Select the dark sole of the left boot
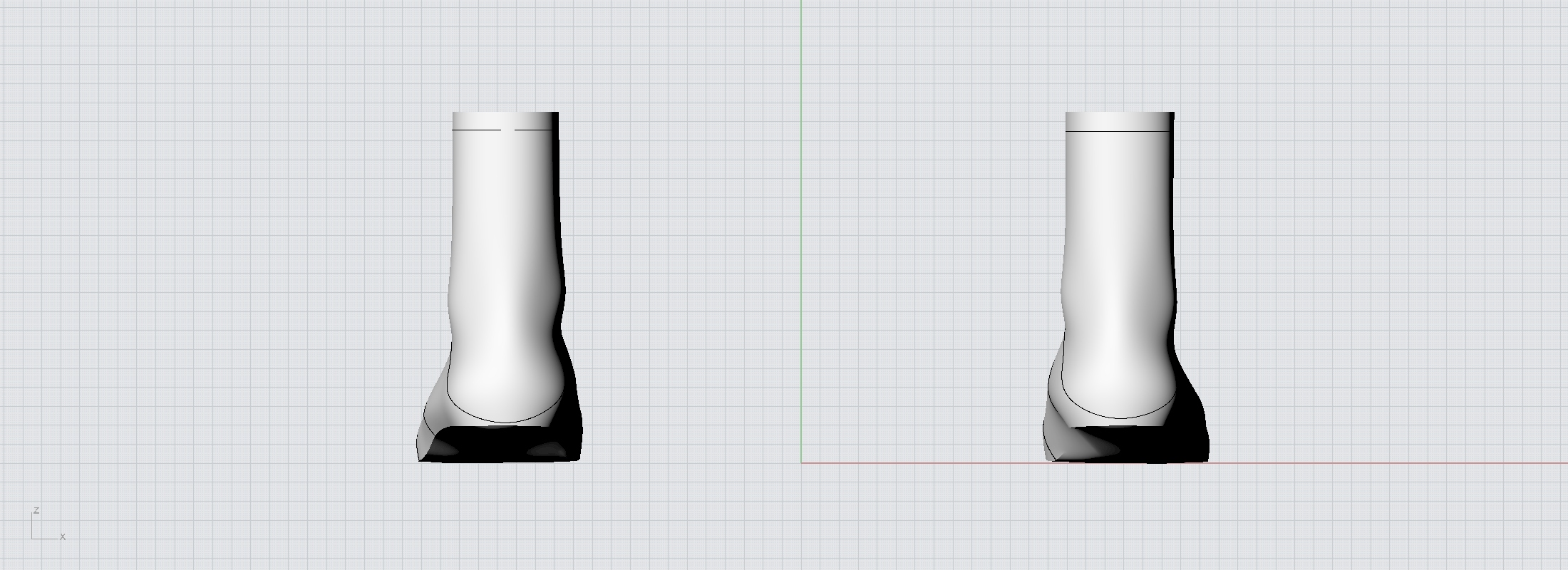This screenshot has height=570, width=1568. pos(499,447)
